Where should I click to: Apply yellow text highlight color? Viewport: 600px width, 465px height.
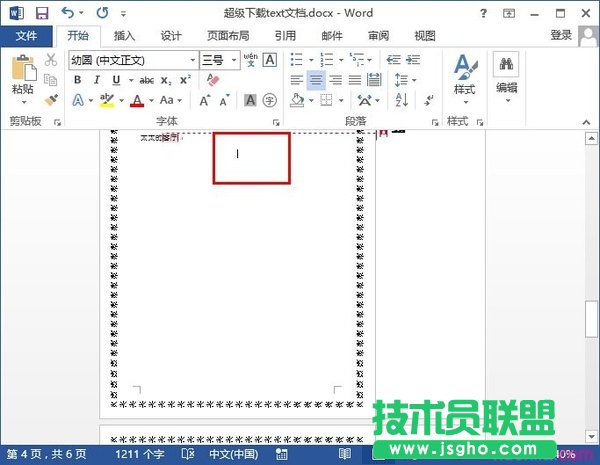[x=107, y=100]
